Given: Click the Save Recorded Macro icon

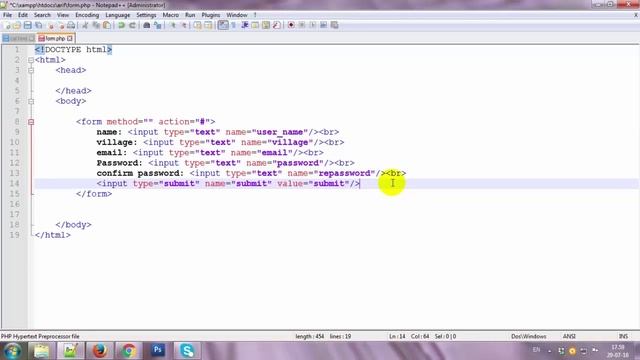Looking at the screenshot, I should coord(335,25).
